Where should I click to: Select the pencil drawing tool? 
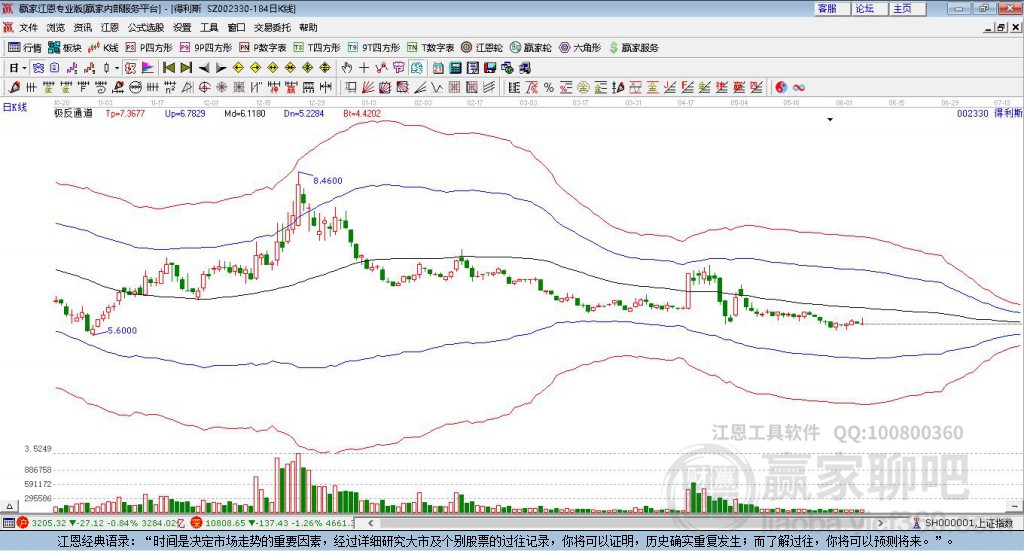click(x=14, y=87)
